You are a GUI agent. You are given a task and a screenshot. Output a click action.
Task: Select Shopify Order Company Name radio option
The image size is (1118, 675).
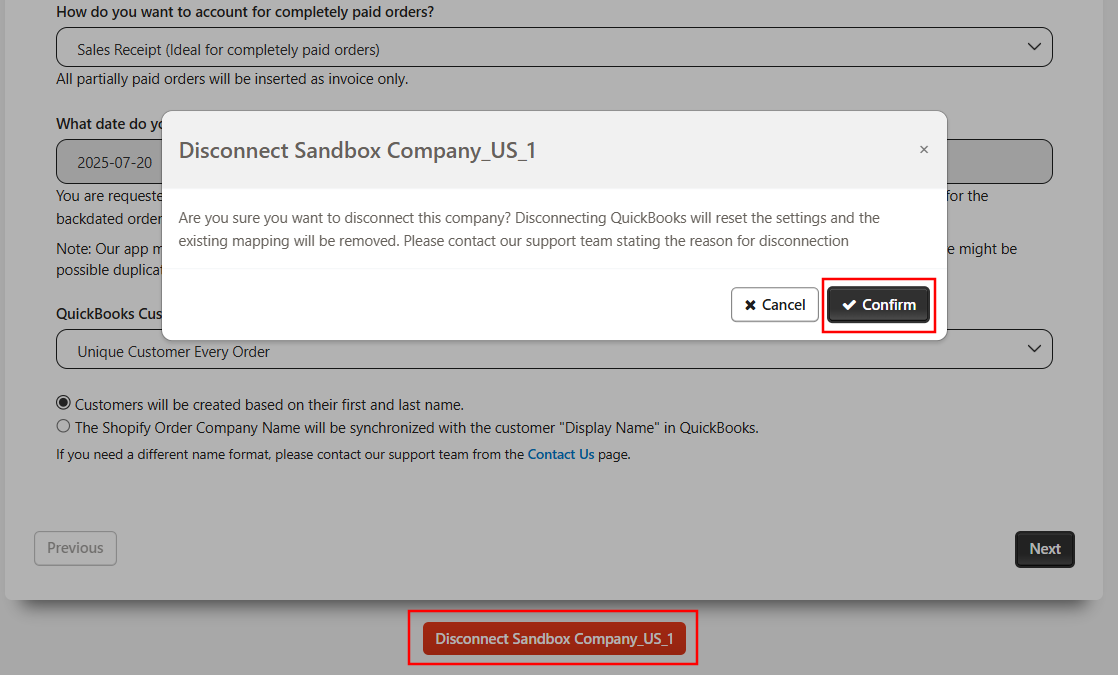point(63,426)
